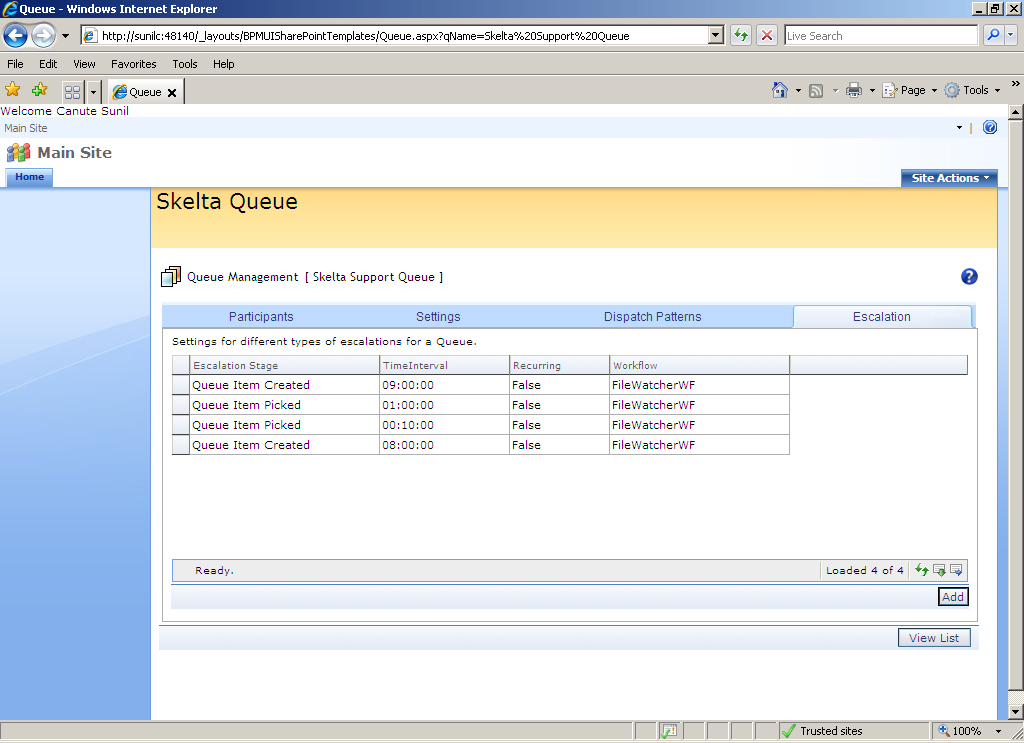Click the grid refresh icon in status bar

(x=922, y=570)
